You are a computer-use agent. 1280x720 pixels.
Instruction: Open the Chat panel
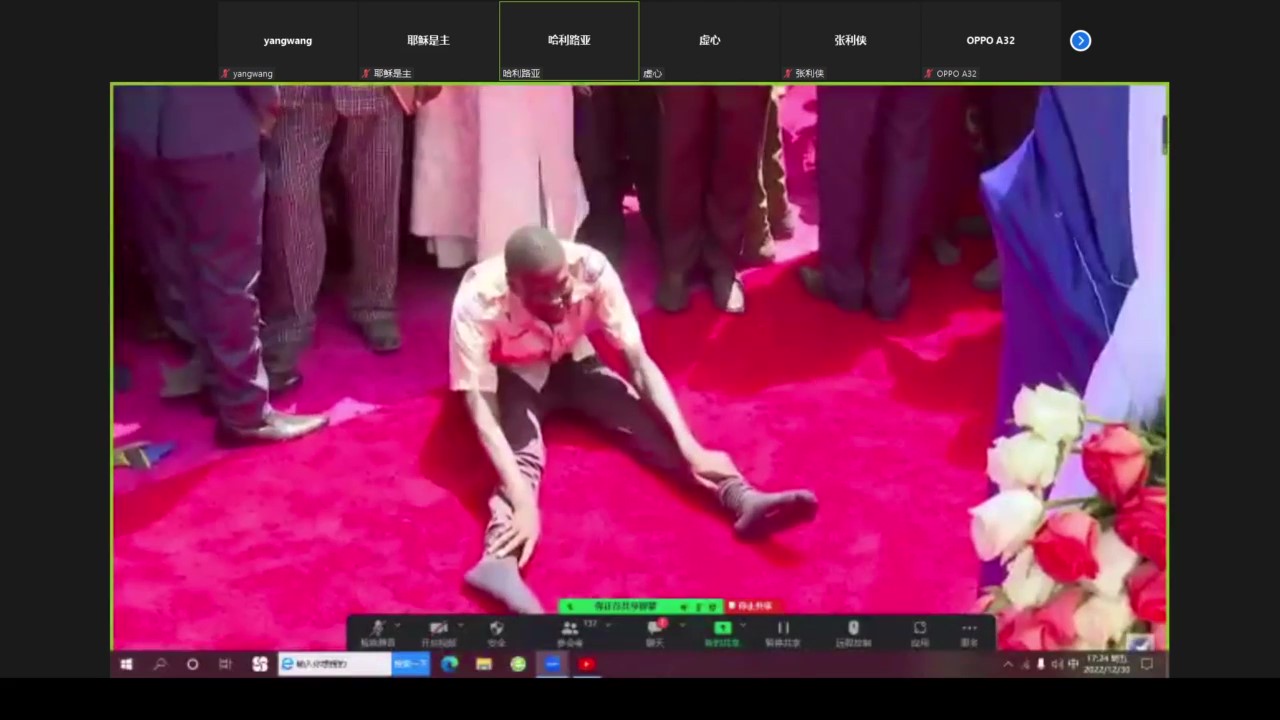(x=654, y=629)
